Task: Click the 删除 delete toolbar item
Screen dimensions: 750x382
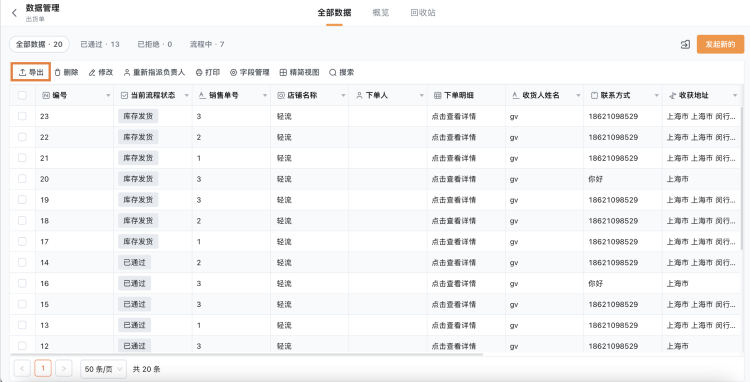Action: (66, 73)
